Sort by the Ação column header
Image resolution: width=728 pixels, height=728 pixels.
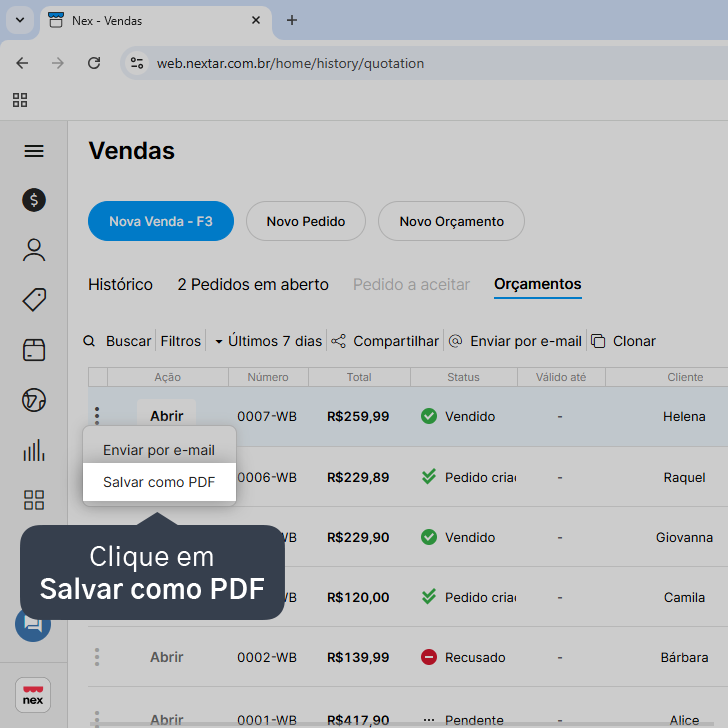coord(168,377)
